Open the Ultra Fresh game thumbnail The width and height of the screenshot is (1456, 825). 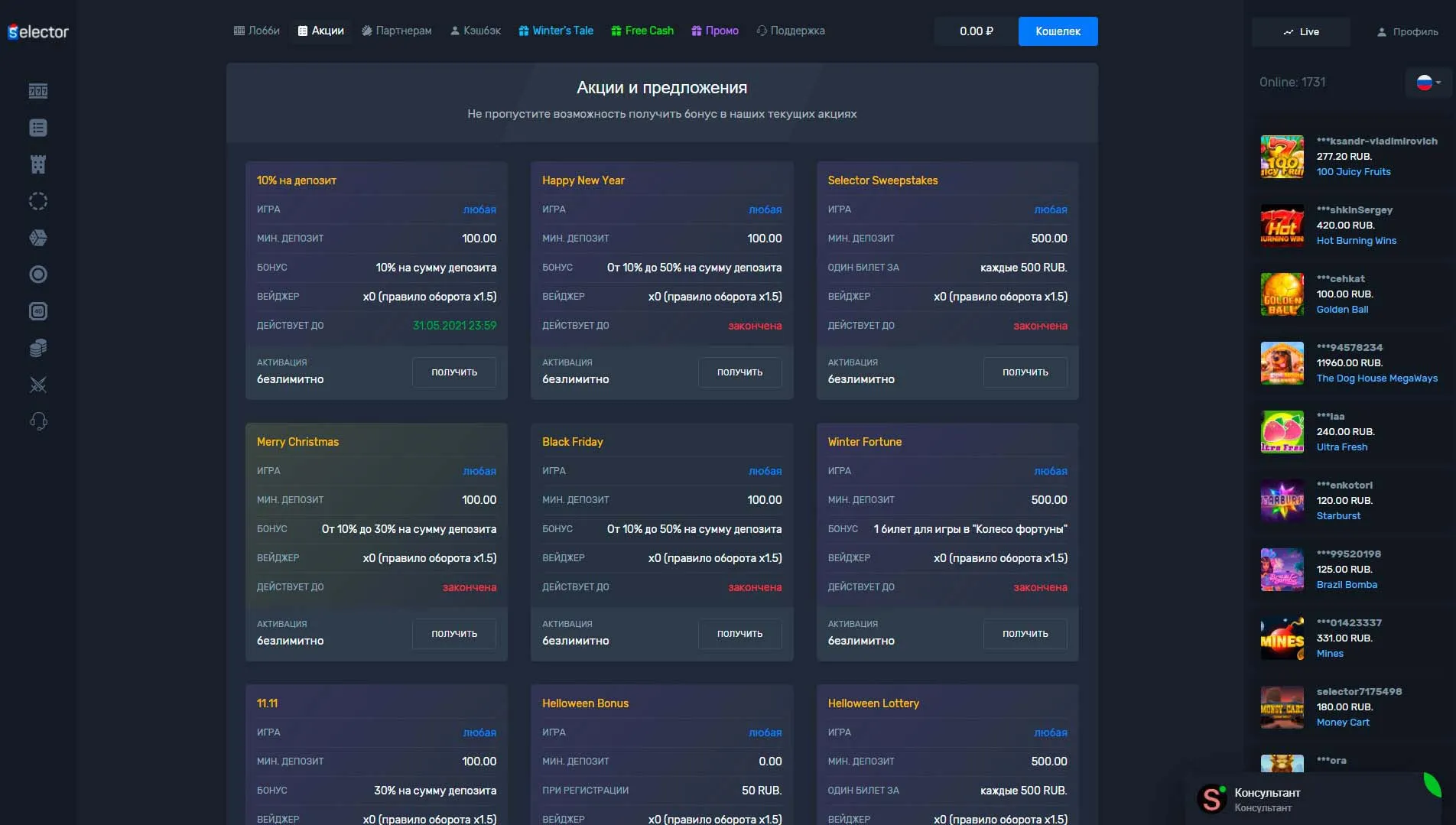(1282, 432)
